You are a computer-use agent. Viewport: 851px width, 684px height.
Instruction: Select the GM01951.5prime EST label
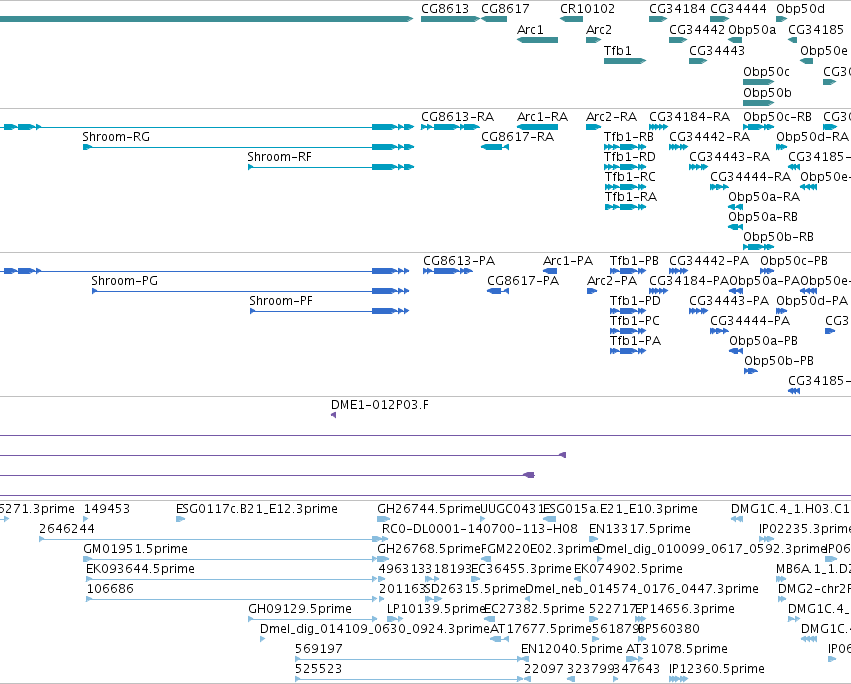pos(135,549)
